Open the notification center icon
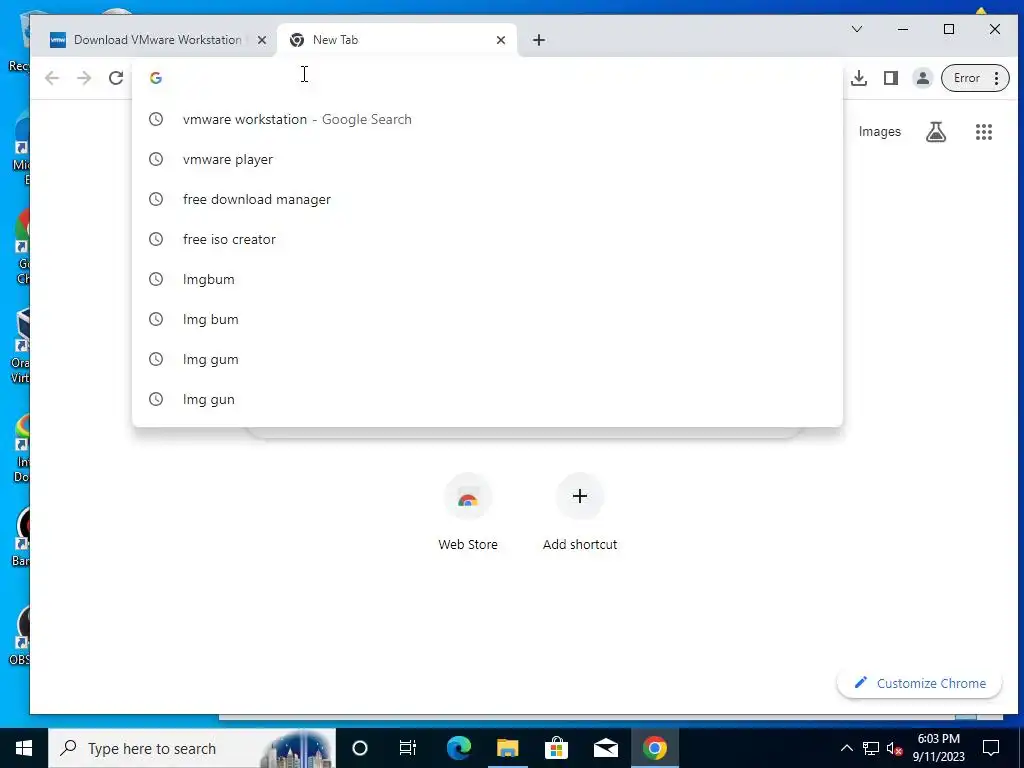Viewport: 1024px width, 768px height. point(991,748)
